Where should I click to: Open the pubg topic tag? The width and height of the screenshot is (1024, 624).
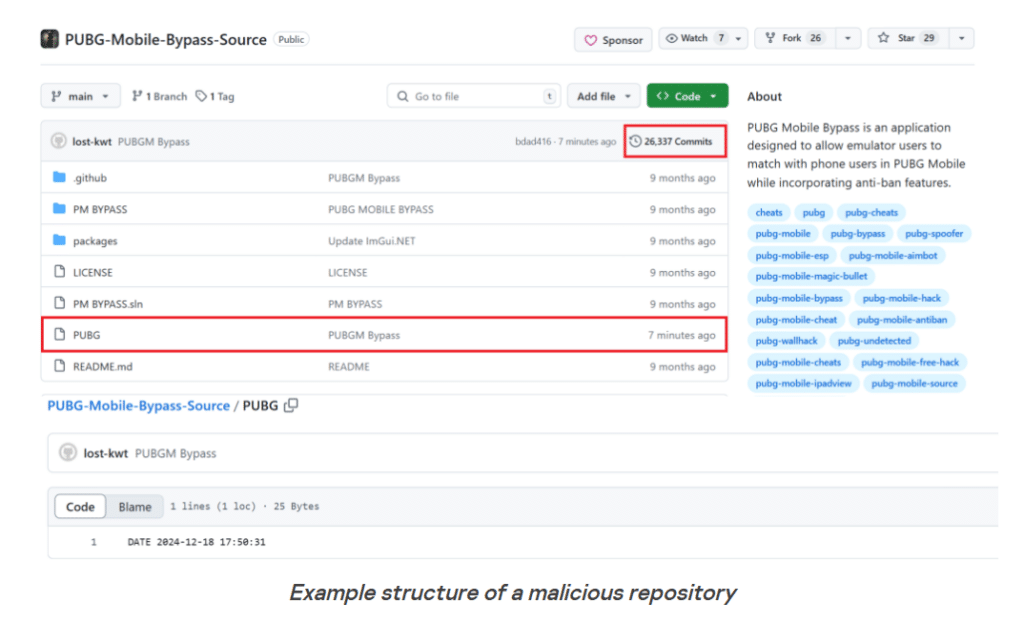(814, 212)
